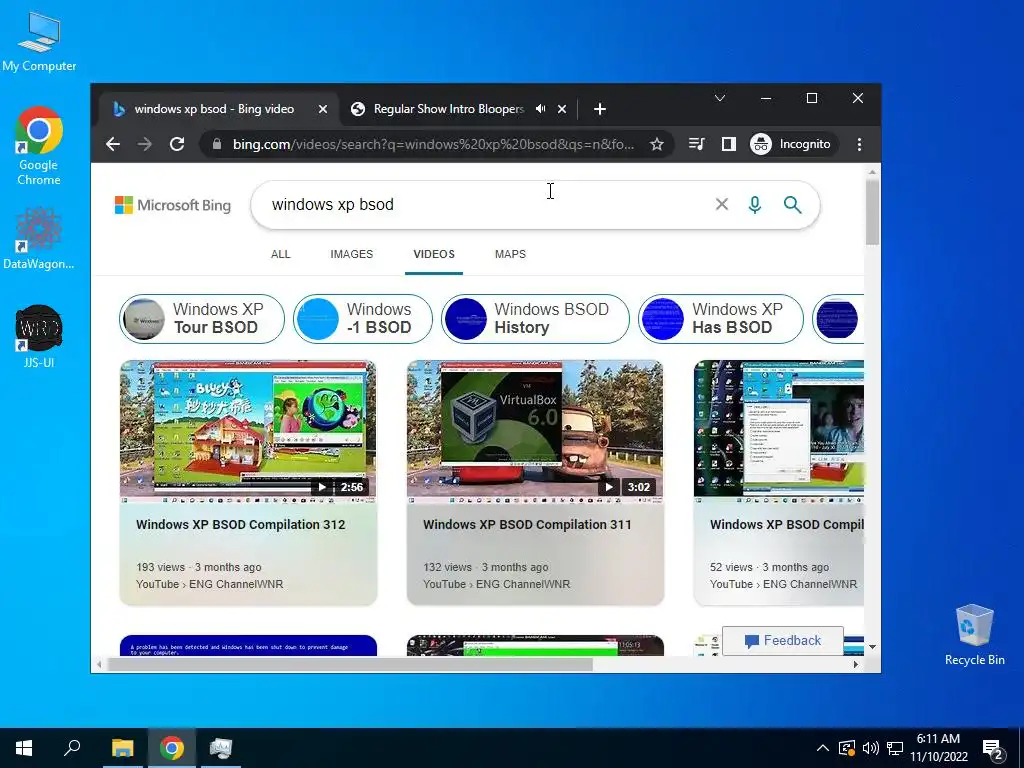The image size is (1024, 768).
Task: Open Chrome media controls
Action: (x=697, y=144)
